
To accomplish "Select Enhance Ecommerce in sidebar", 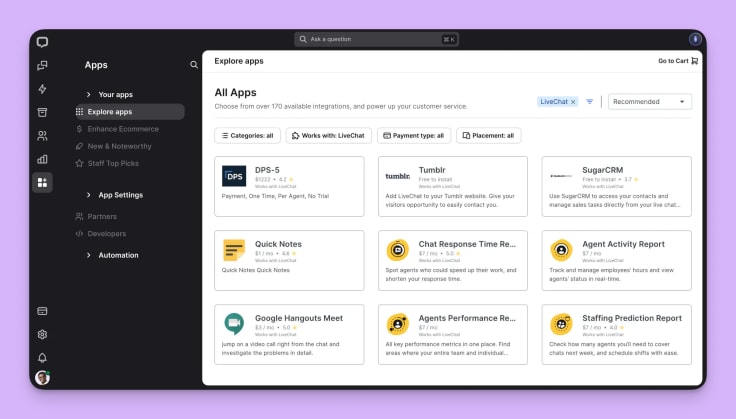I will pos(122,129).
